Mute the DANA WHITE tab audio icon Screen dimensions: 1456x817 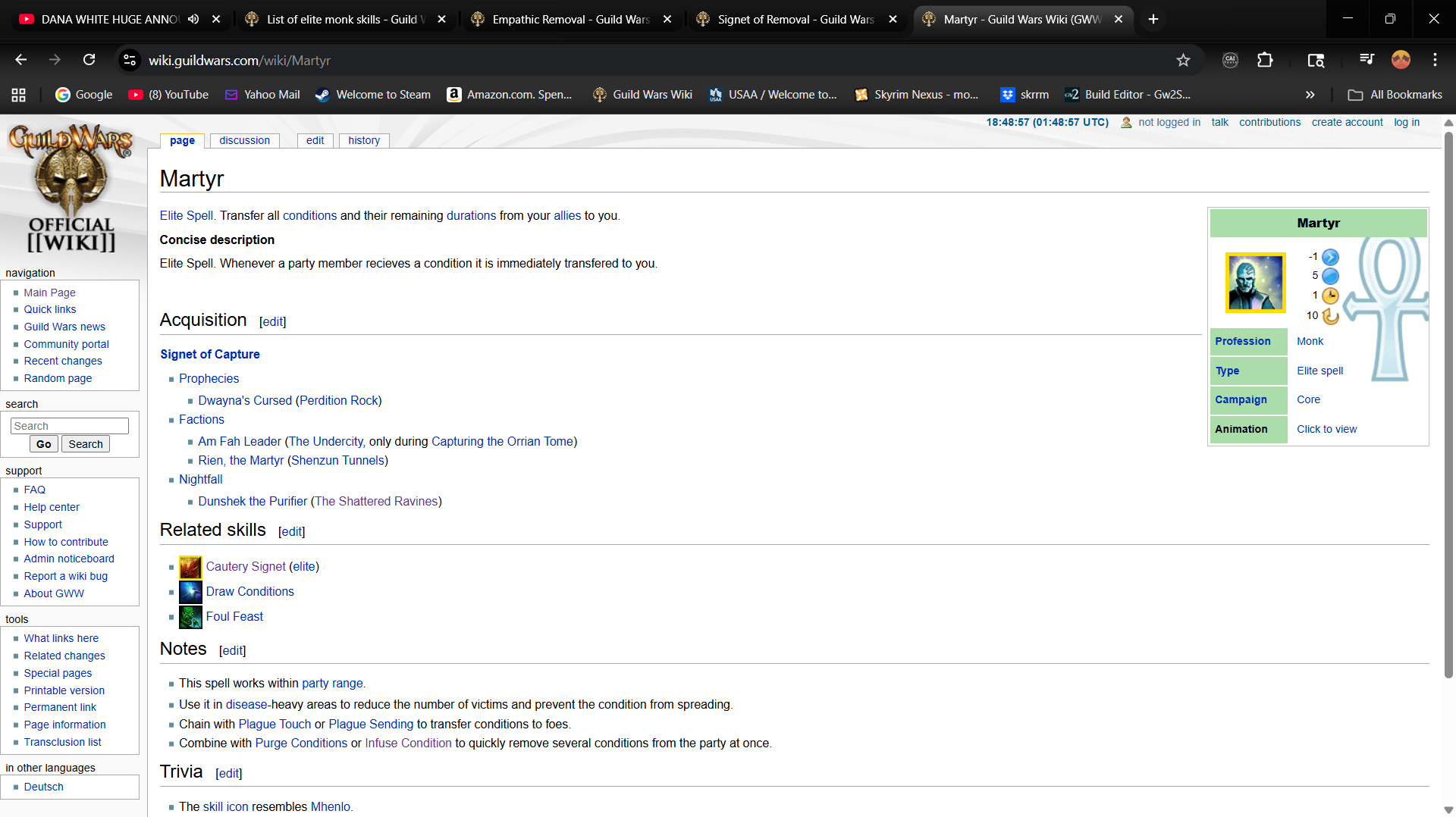(x=193, y=19)
